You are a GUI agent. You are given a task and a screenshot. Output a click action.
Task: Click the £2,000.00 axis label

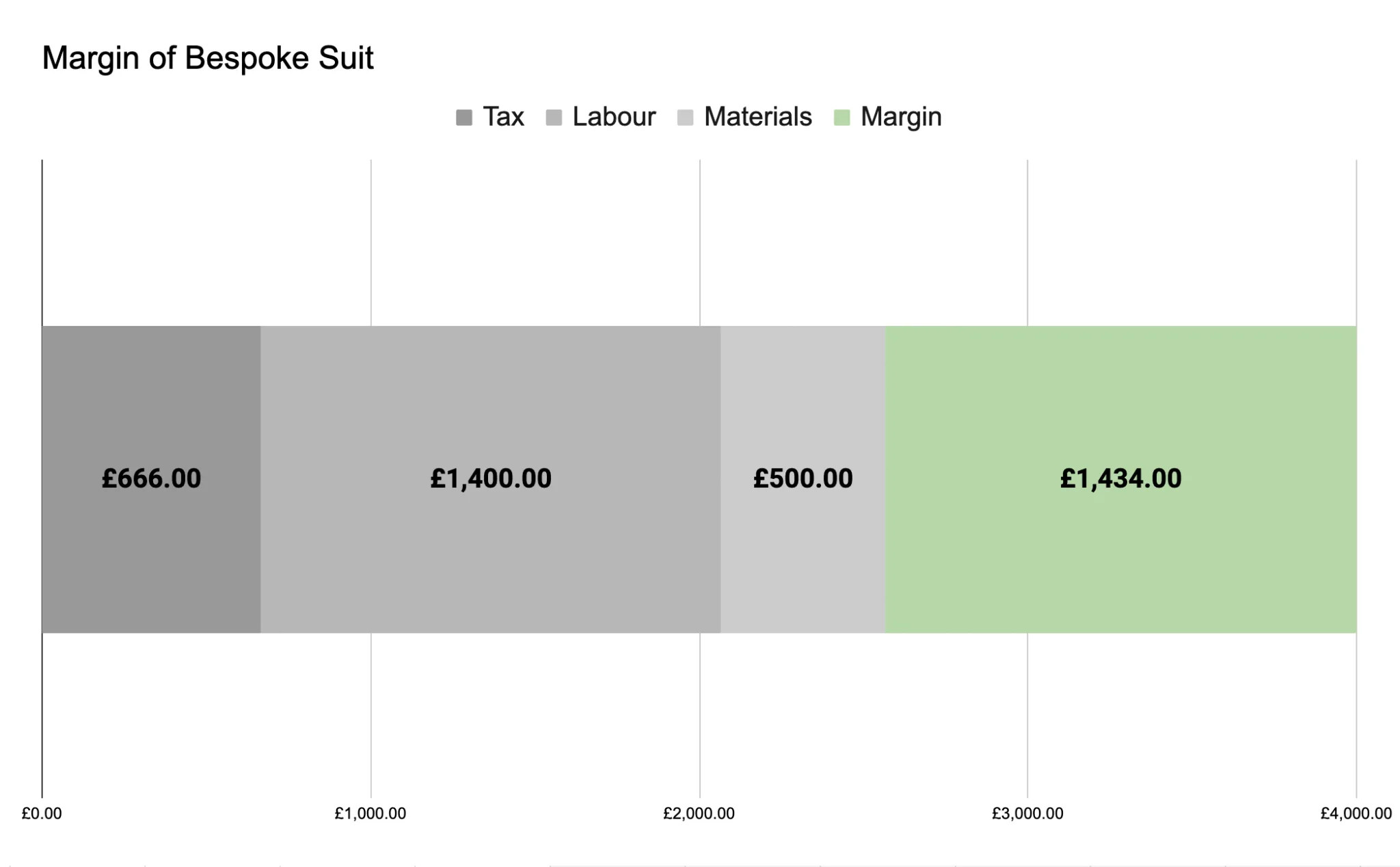pos(699,813)
